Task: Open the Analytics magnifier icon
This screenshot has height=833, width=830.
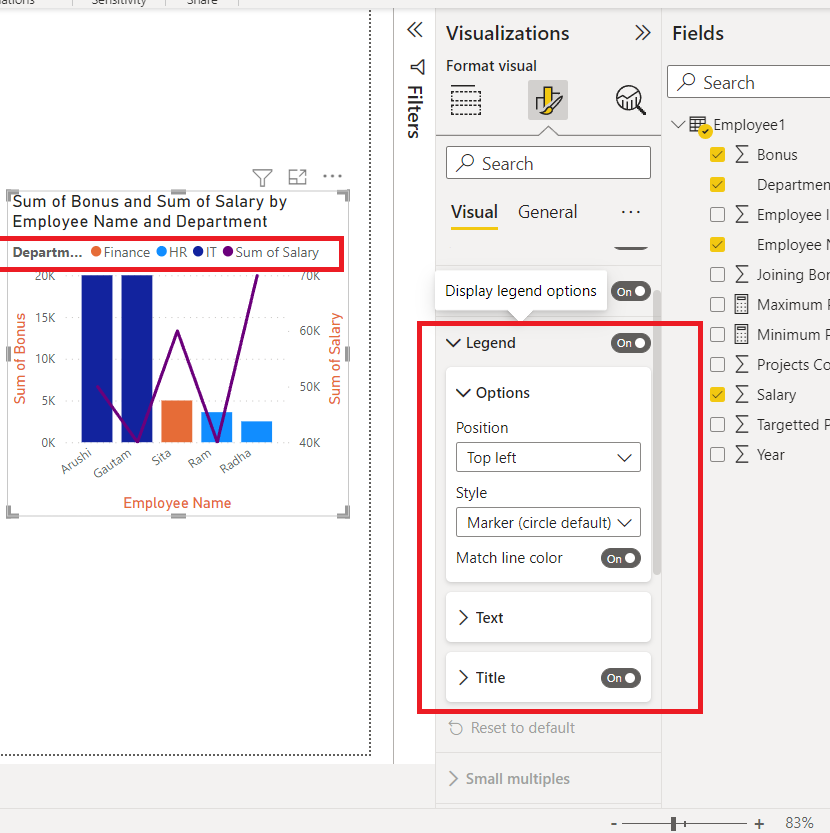Action: point(631,100)
